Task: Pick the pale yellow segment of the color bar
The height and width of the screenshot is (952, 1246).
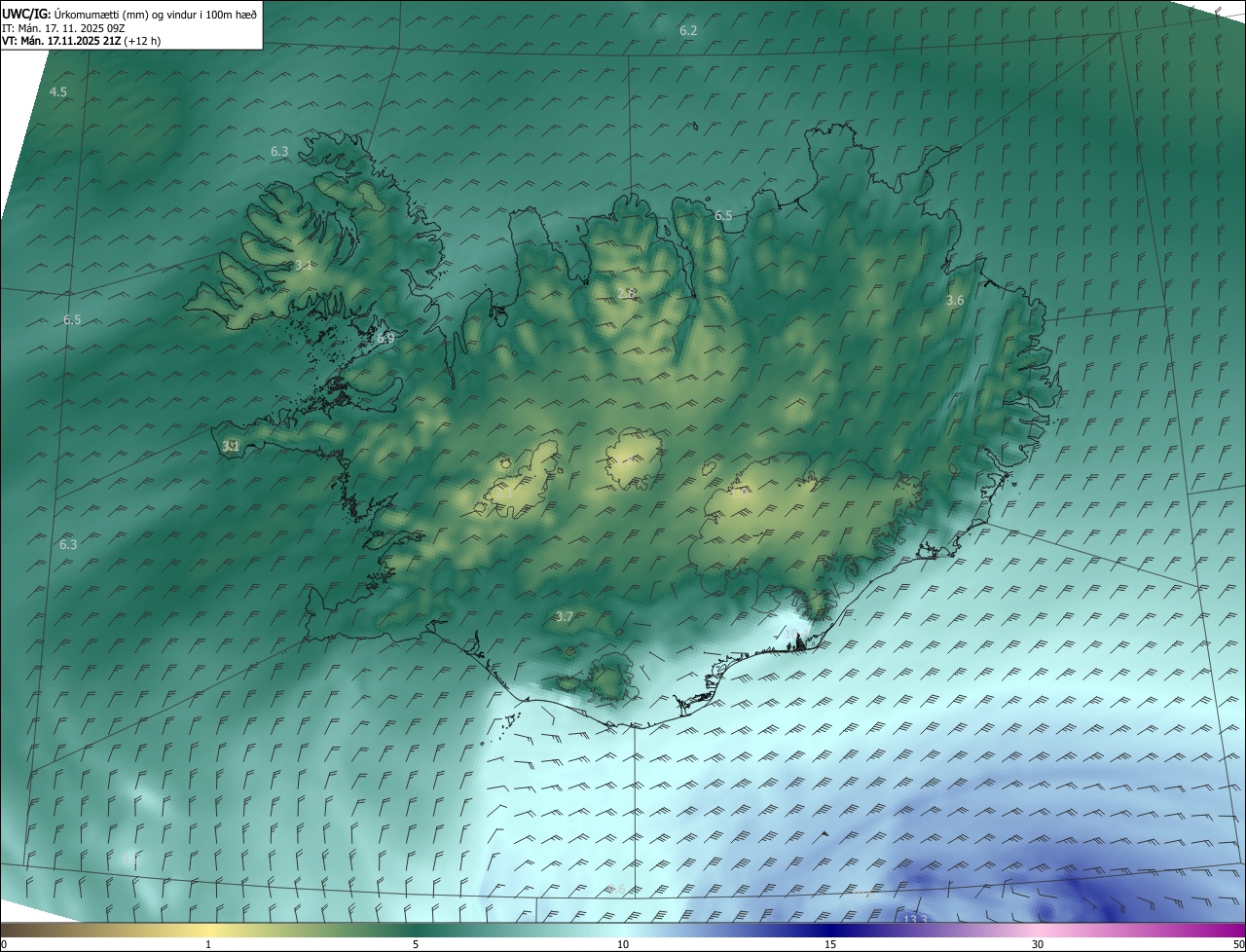Action: pos(209,931)
